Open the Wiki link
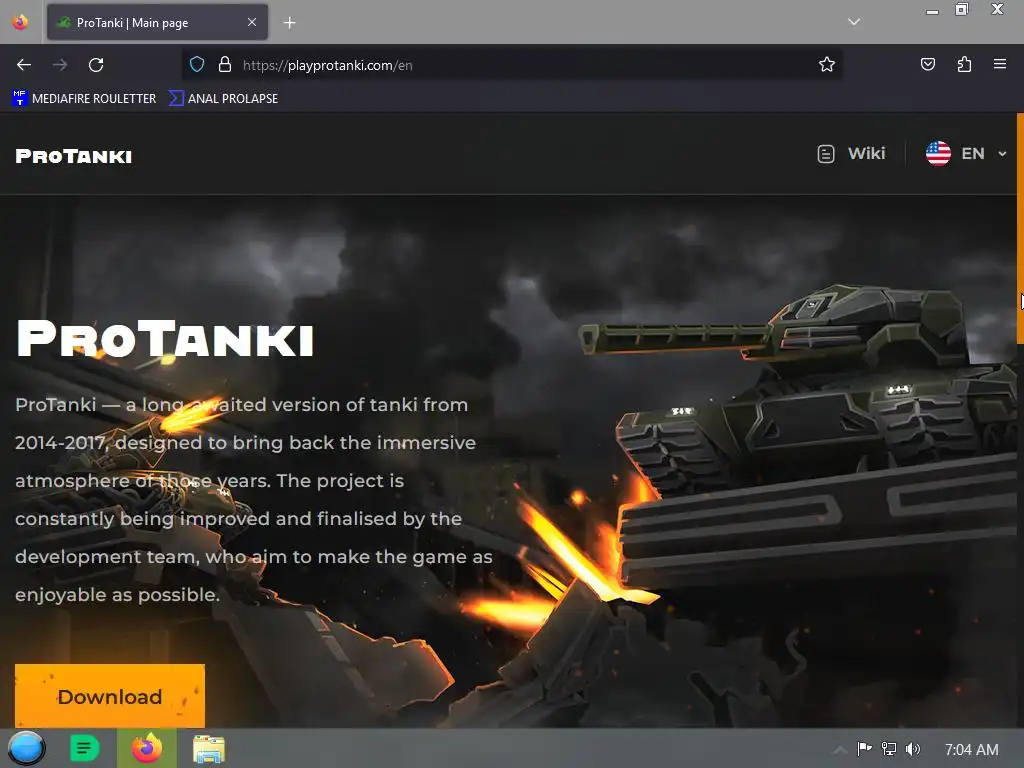Screen dimensions: 1024x768 pos(852,153)
